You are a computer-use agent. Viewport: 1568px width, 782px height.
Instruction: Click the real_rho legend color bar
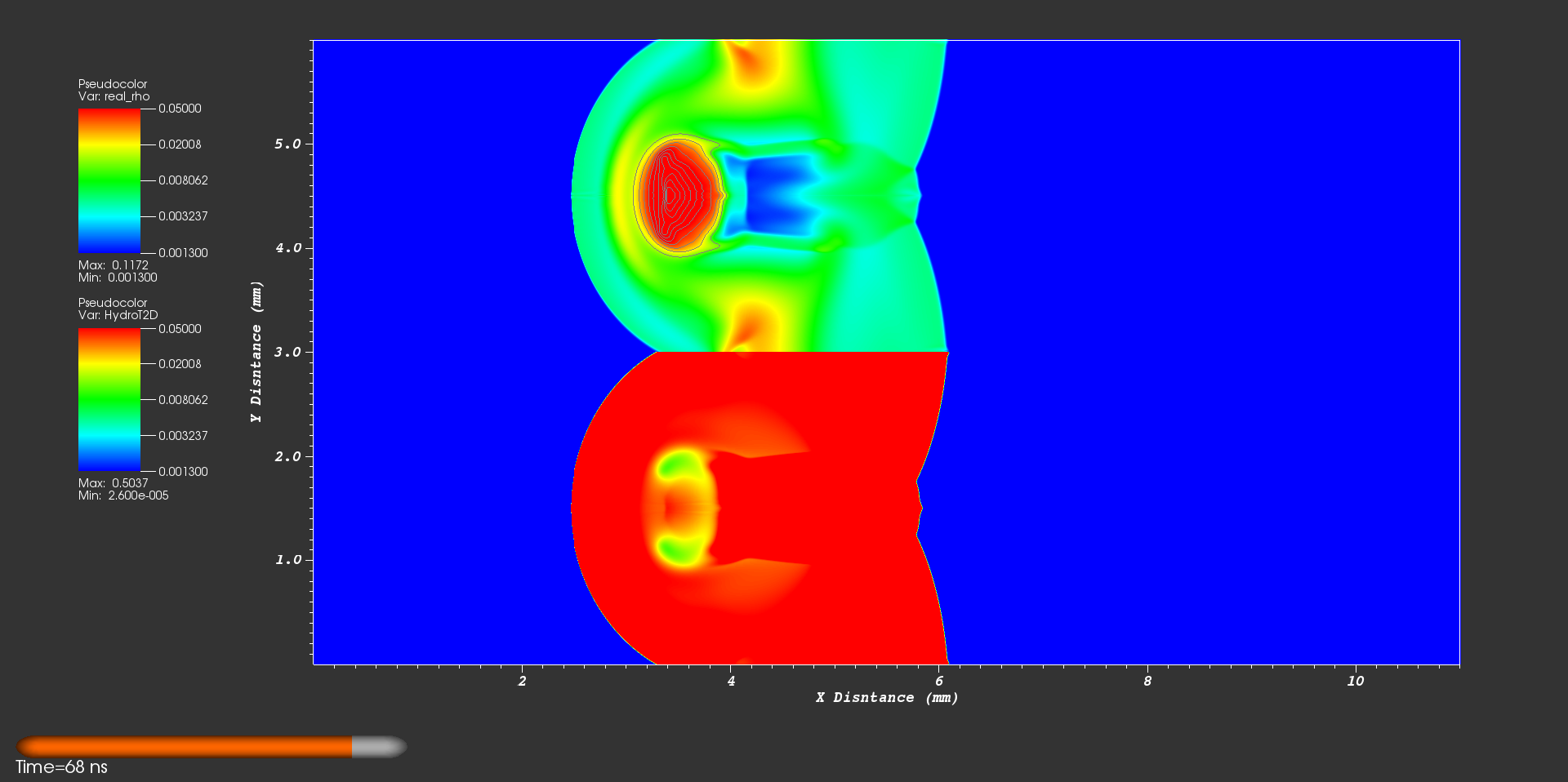(109, 180)
